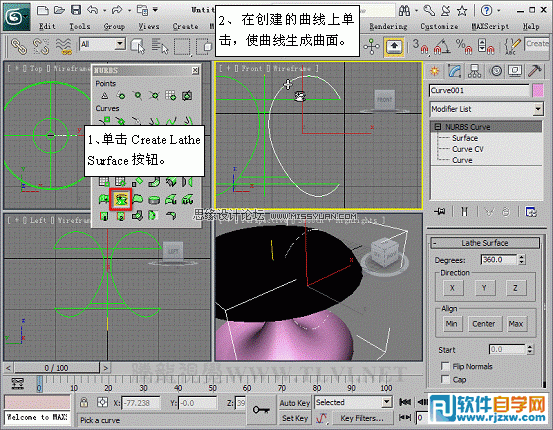The height and width of the screenshot is (430, 553).
Task: Open the Hierarchy command panel tab
Action: tap(474, 71)
